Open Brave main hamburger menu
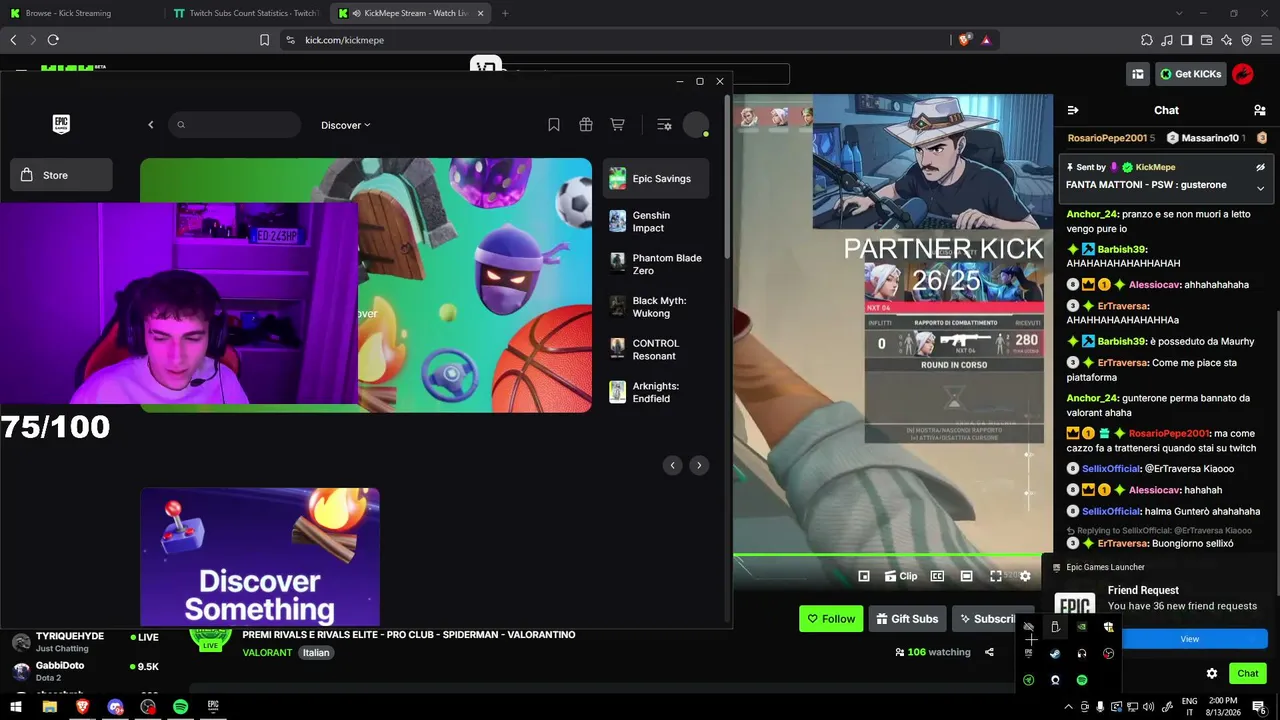 click(1266, 40)
